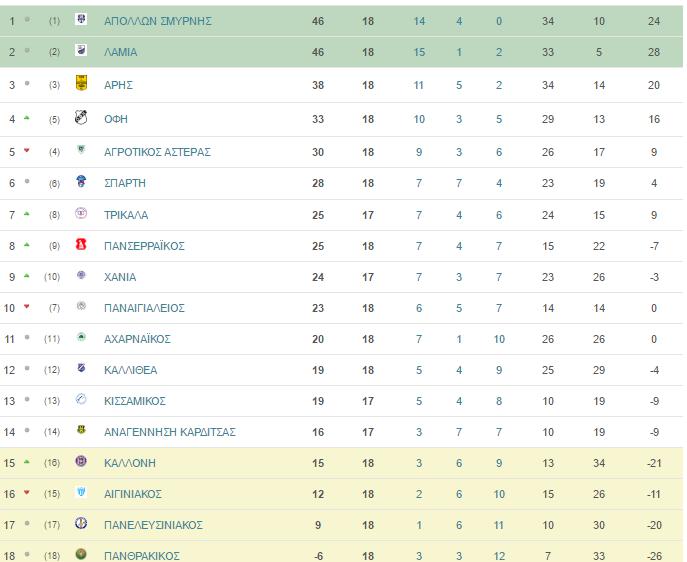Image resolution: width=687 pixels, height=562 pixels.
Task: Click the ΑΙΓΙΝΙΑΚΟΣ light blue crest
Action: pos(81,492)
